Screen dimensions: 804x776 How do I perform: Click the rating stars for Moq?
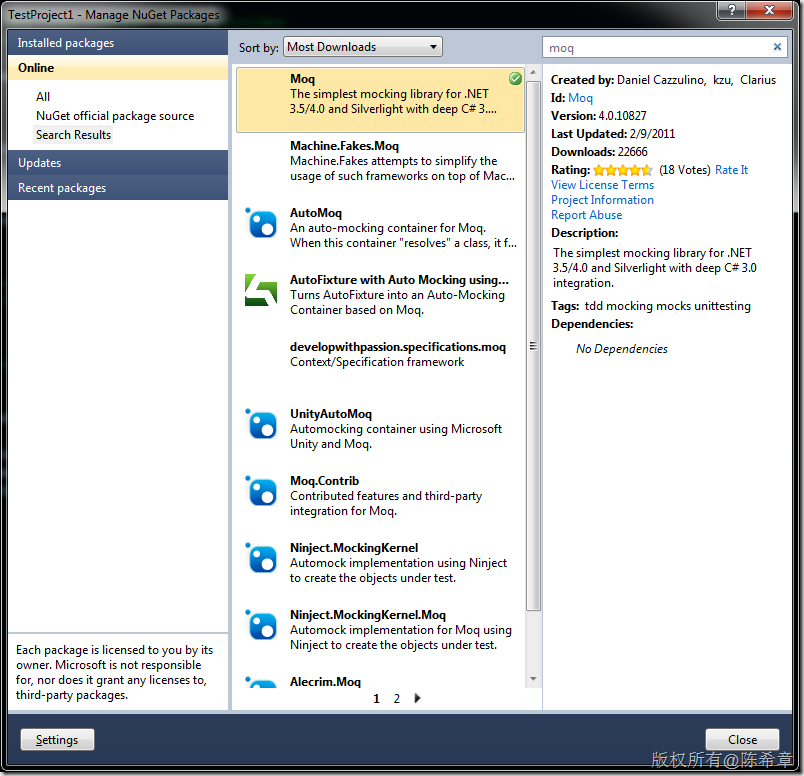(x=622, y=170)
